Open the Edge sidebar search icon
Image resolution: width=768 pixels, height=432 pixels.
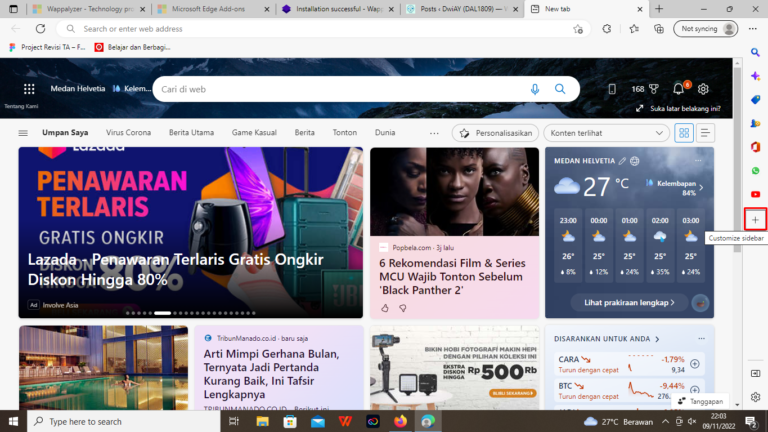(x=755, y=52)
